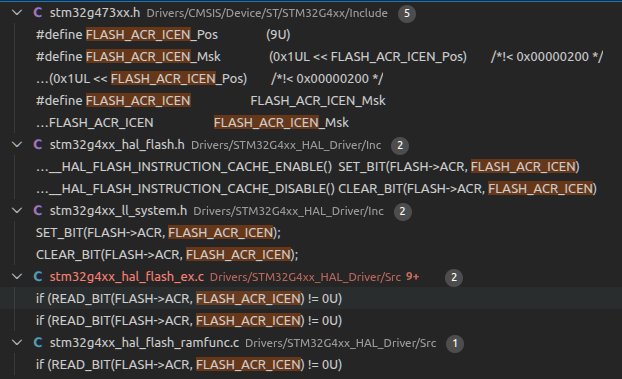
Task: Collapse stm32g4xx_hal_flash_ex.c results chevron
Action: click(x=17, y=277)
